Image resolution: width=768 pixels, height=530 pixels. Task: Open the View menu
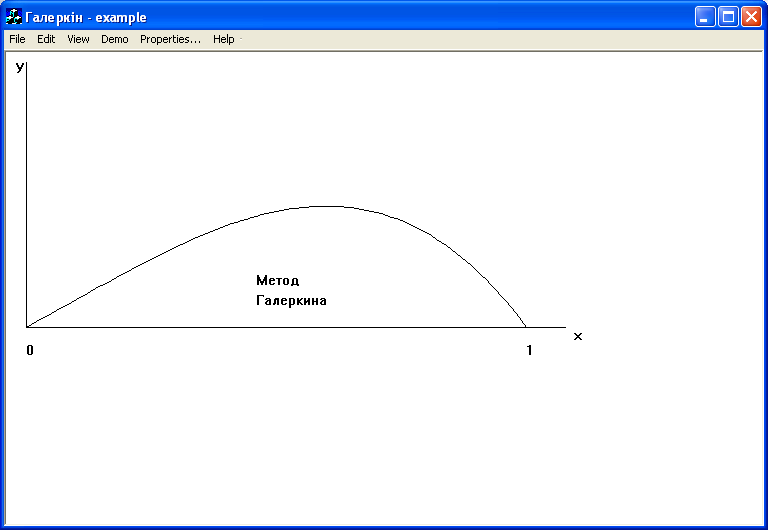78,39
